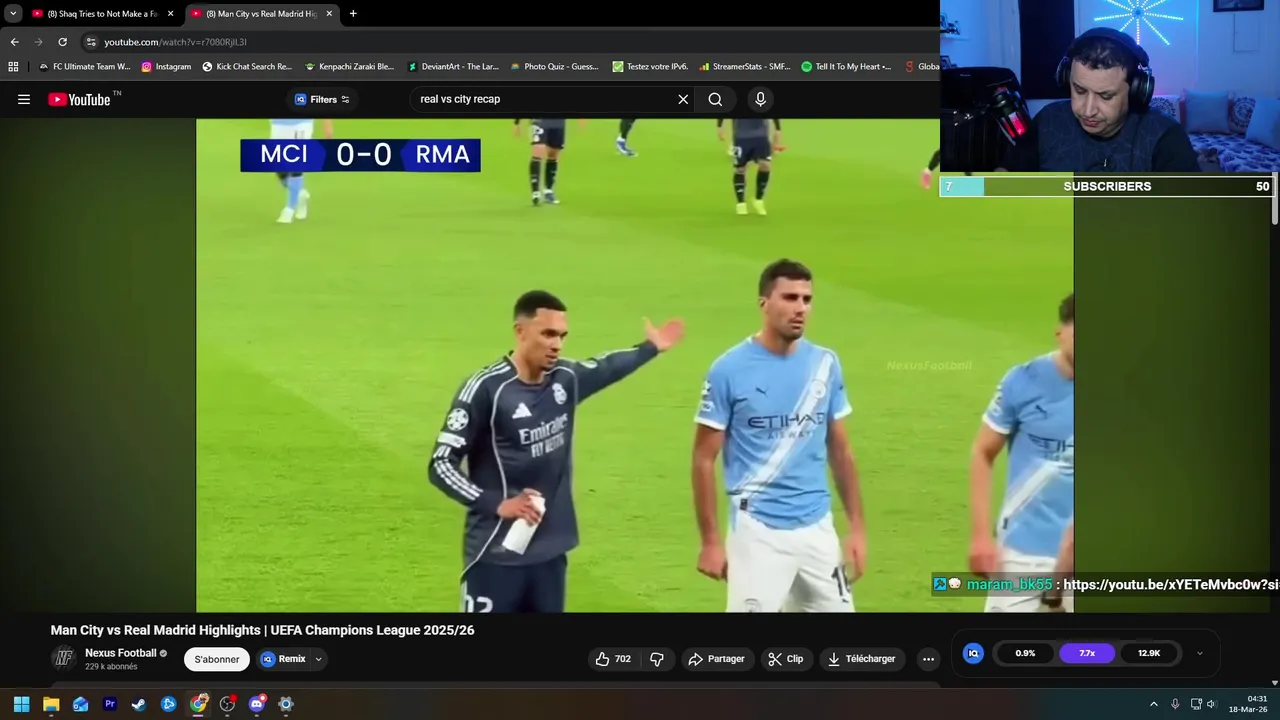Click the magnifier search button
The height and width of the screenshot is (720, 1280).
click(715, 99)
